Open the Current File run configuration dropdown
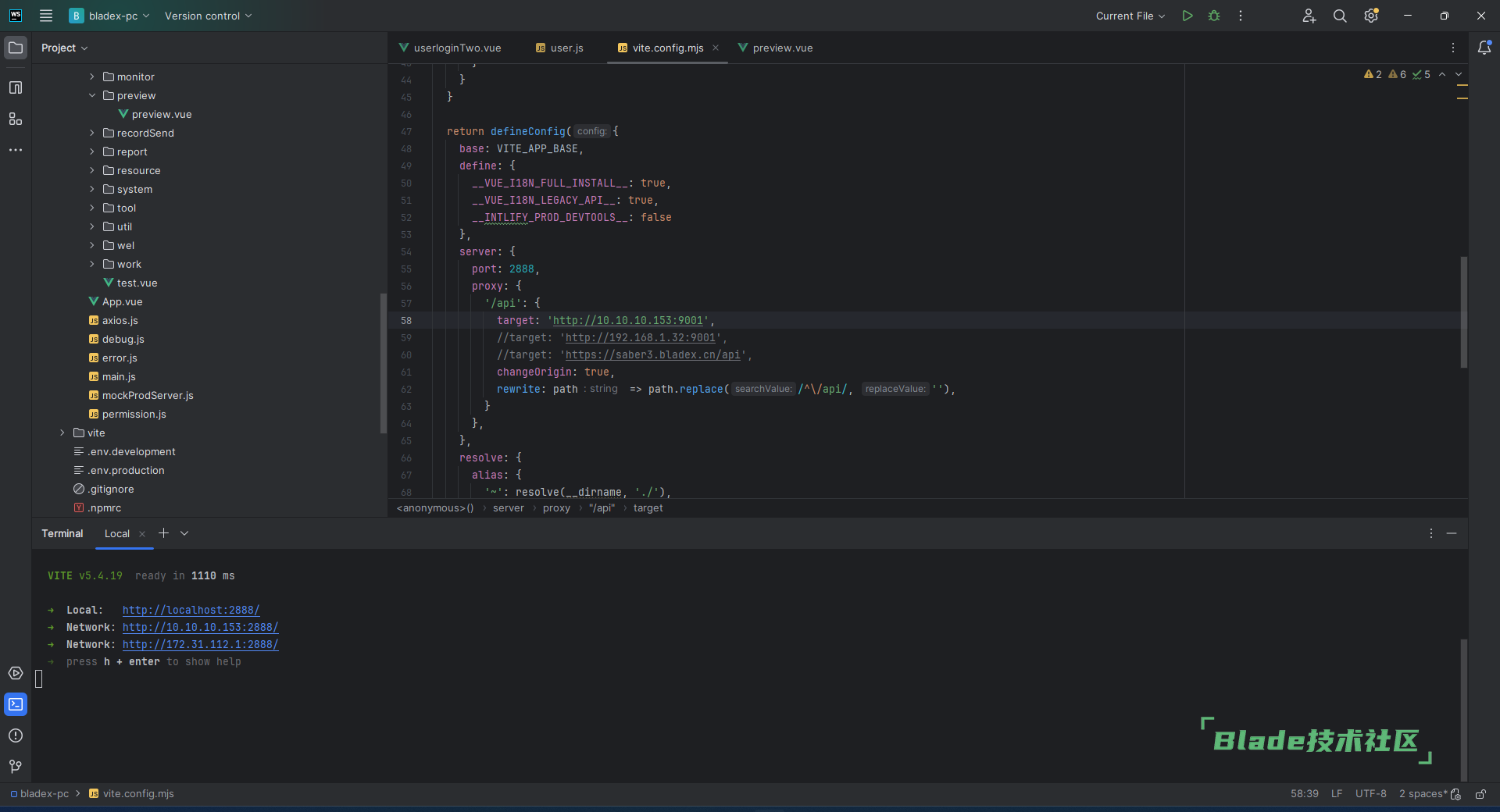This screenshot has height=812, width=1500. coord(1130,16)
